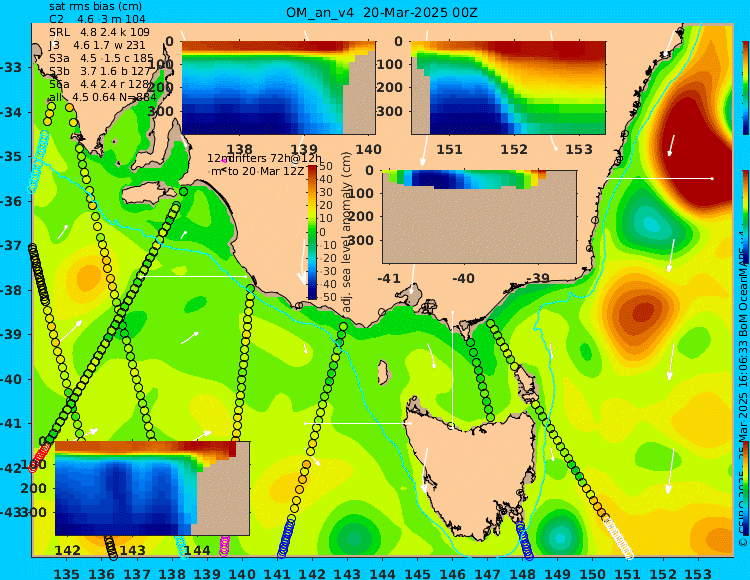This screenshot has width=750, height=580.
Task: Click the 'adj. sea level anomaly (cm)' colorbar caption
Action: (x=347, y=232)
